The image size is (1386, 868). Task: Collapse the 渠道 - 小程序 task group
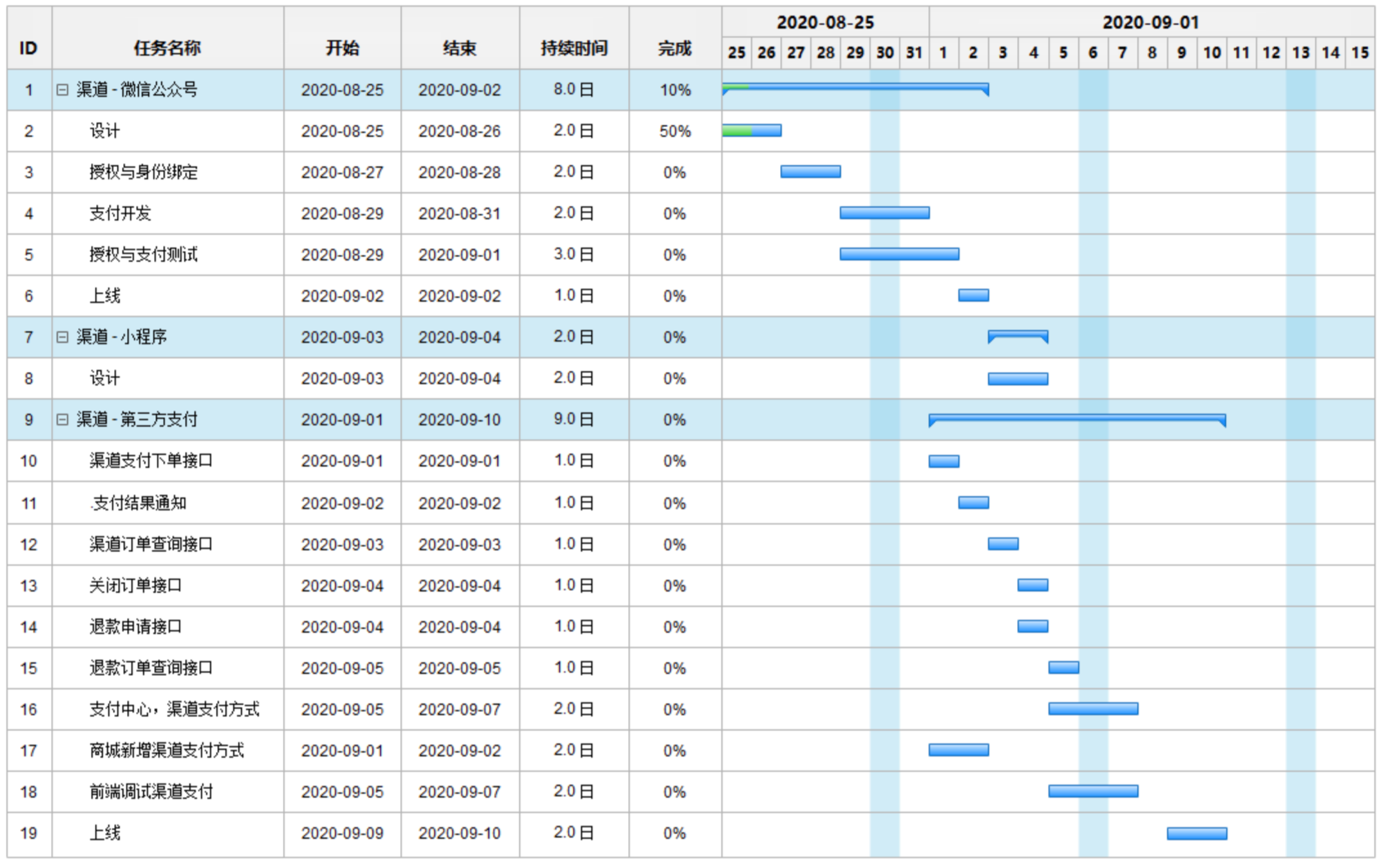62,337
